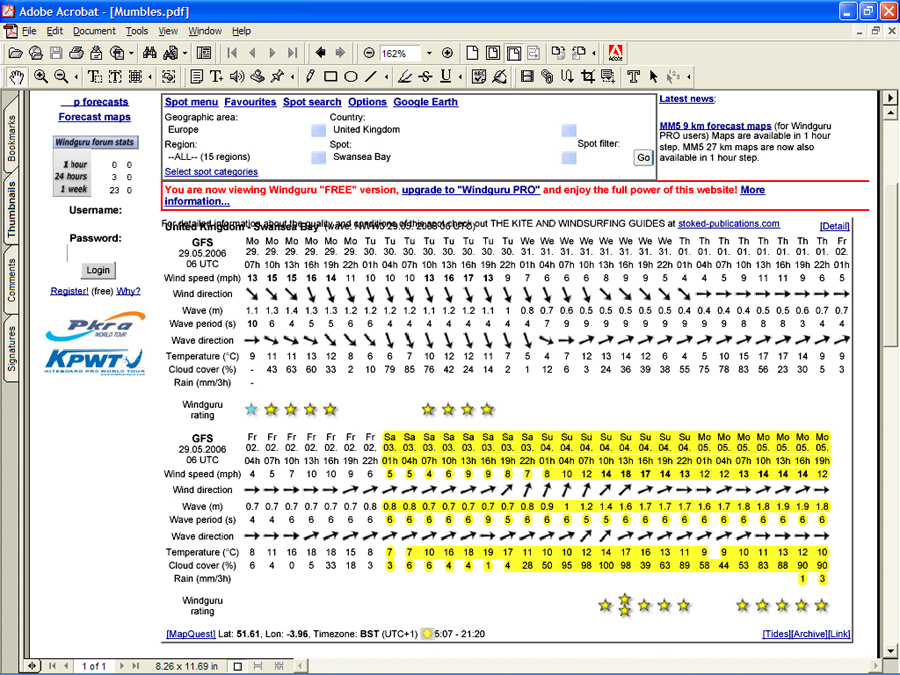Select the Spell Check ABC icon
This screenshot has height=675, width=900.
tap(479, 76)
